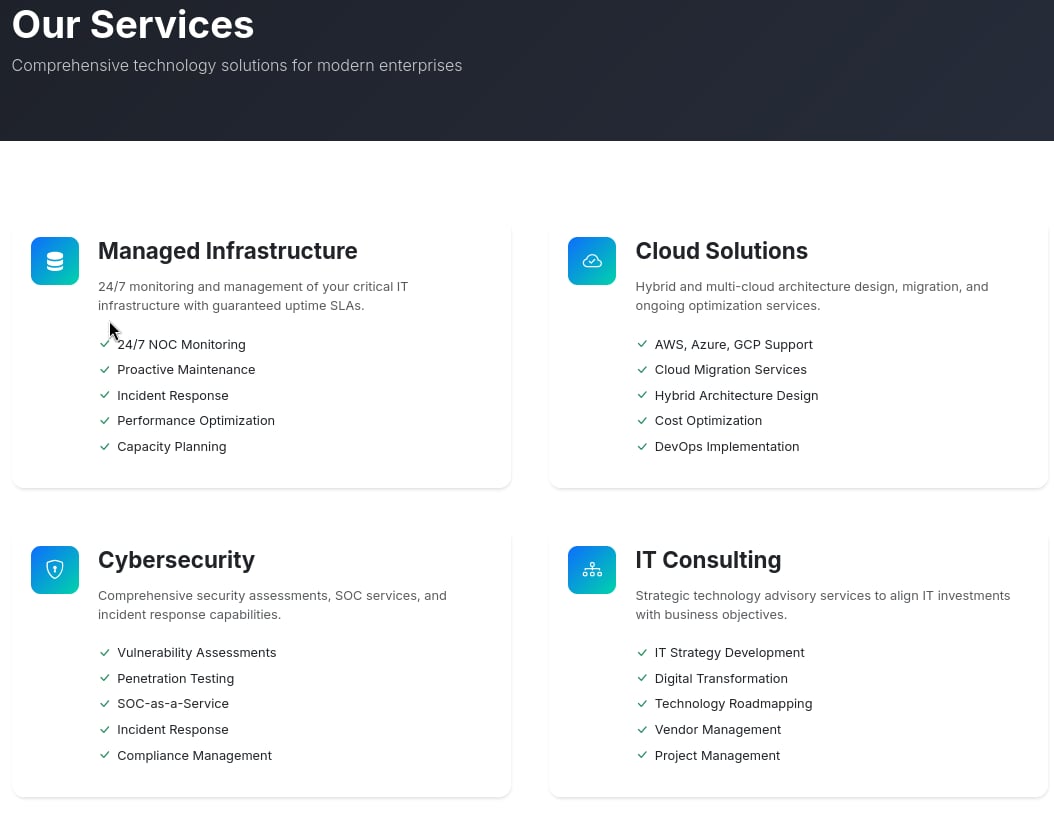The height and width of the screenshot is (816, 1054).
Task: Click the Cloud Solutions cloud icon
Action: pos(592,261)
